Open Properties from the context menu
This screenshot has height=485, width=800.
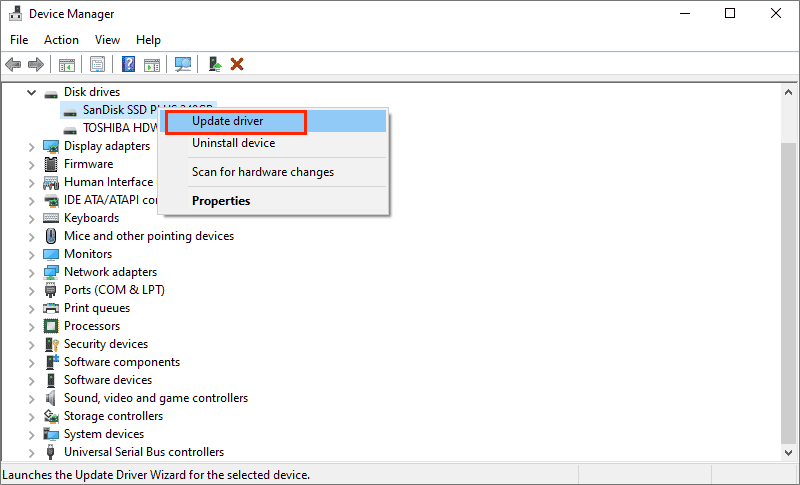(273, 201)
